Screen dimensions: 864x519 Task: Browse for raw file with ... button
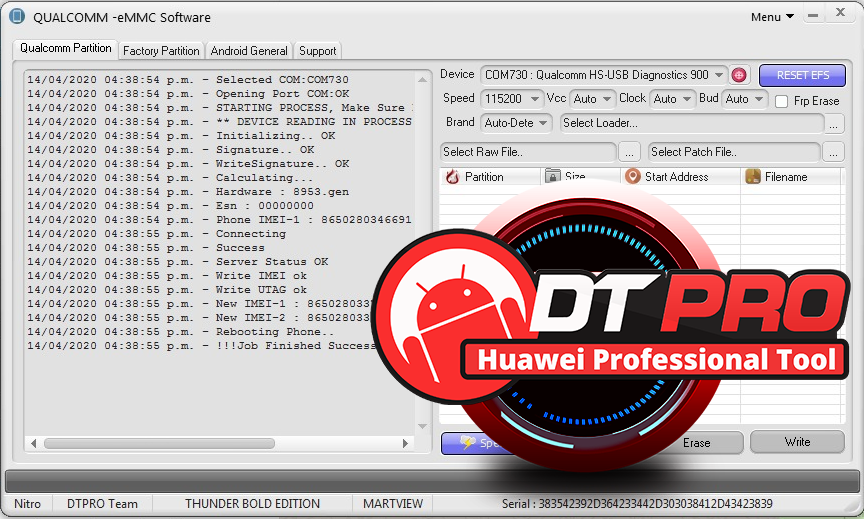(x=629, y=152)
